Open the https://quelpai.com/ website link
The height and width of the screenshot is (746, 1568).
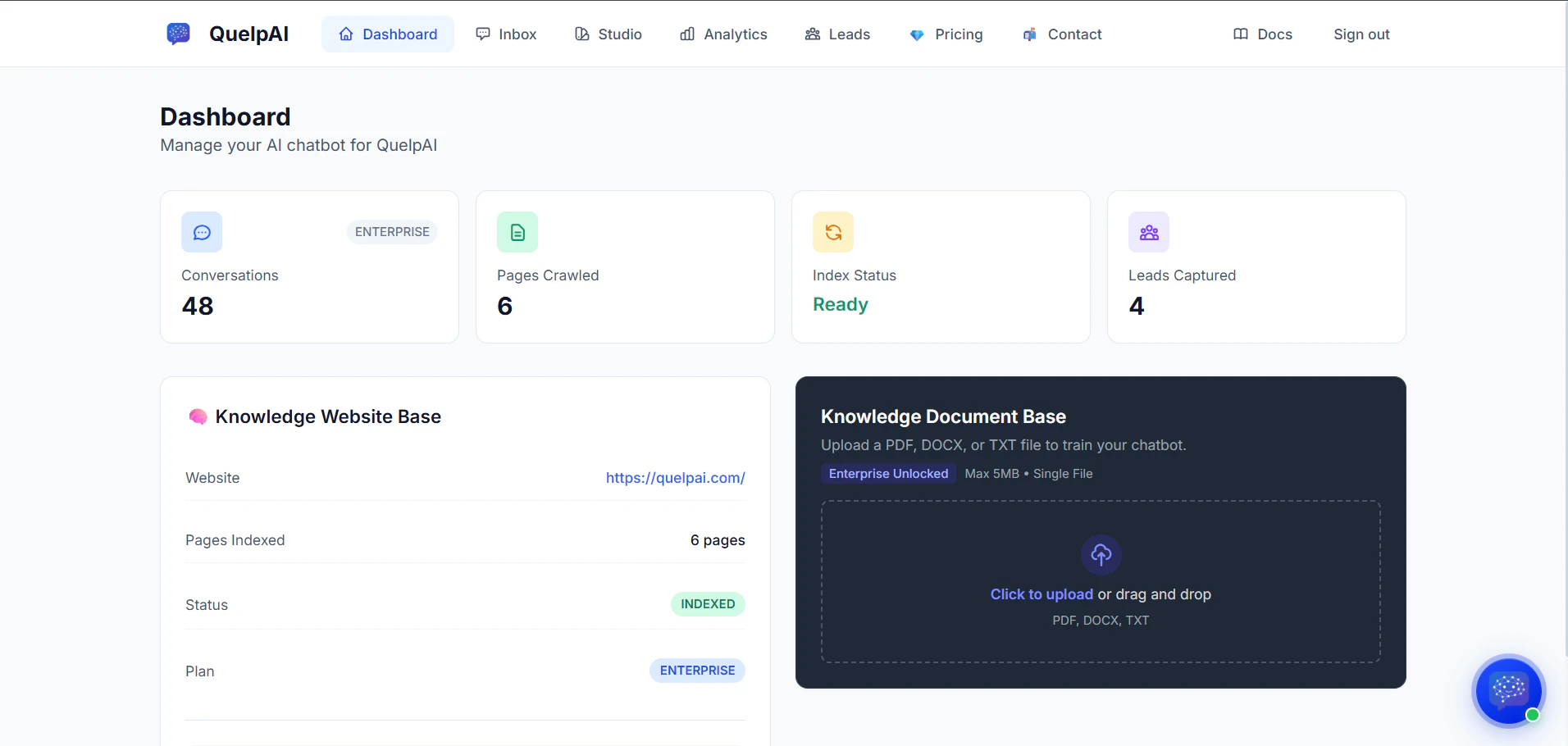click(x=675, y=478)
